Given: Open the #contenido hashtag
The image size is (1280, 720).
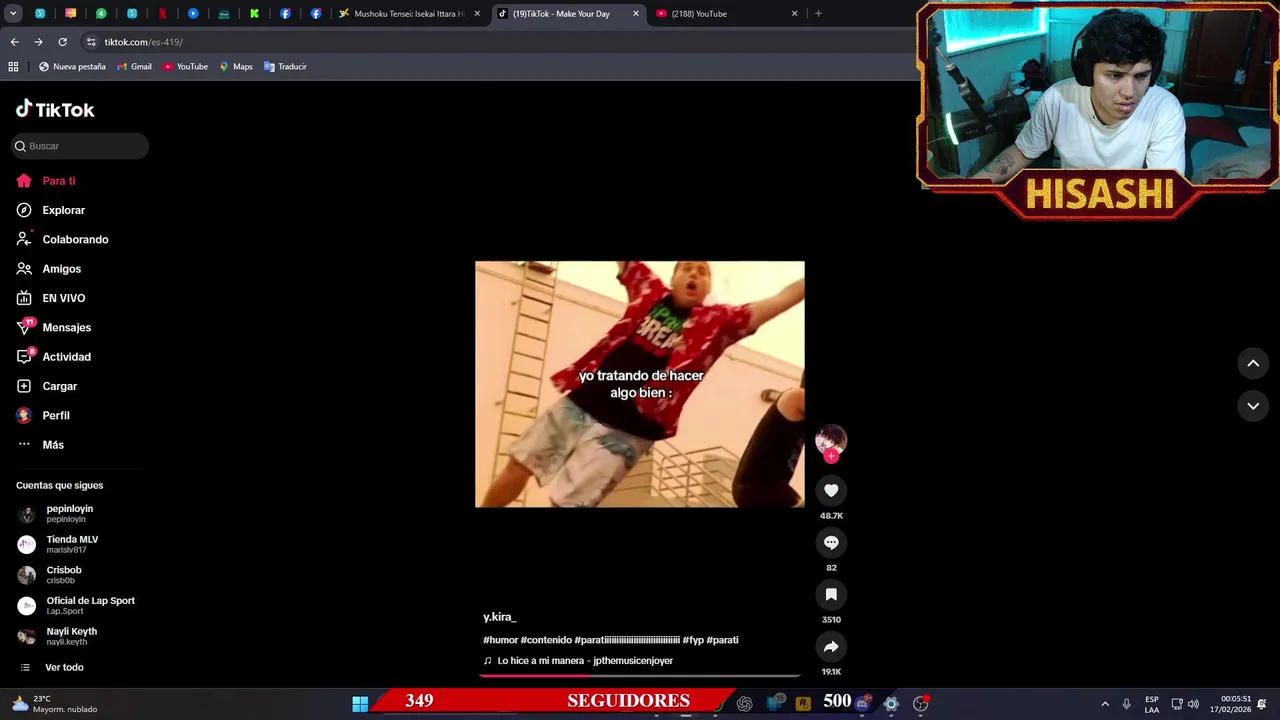Looking at the screenshot, I should coord(546,640).
